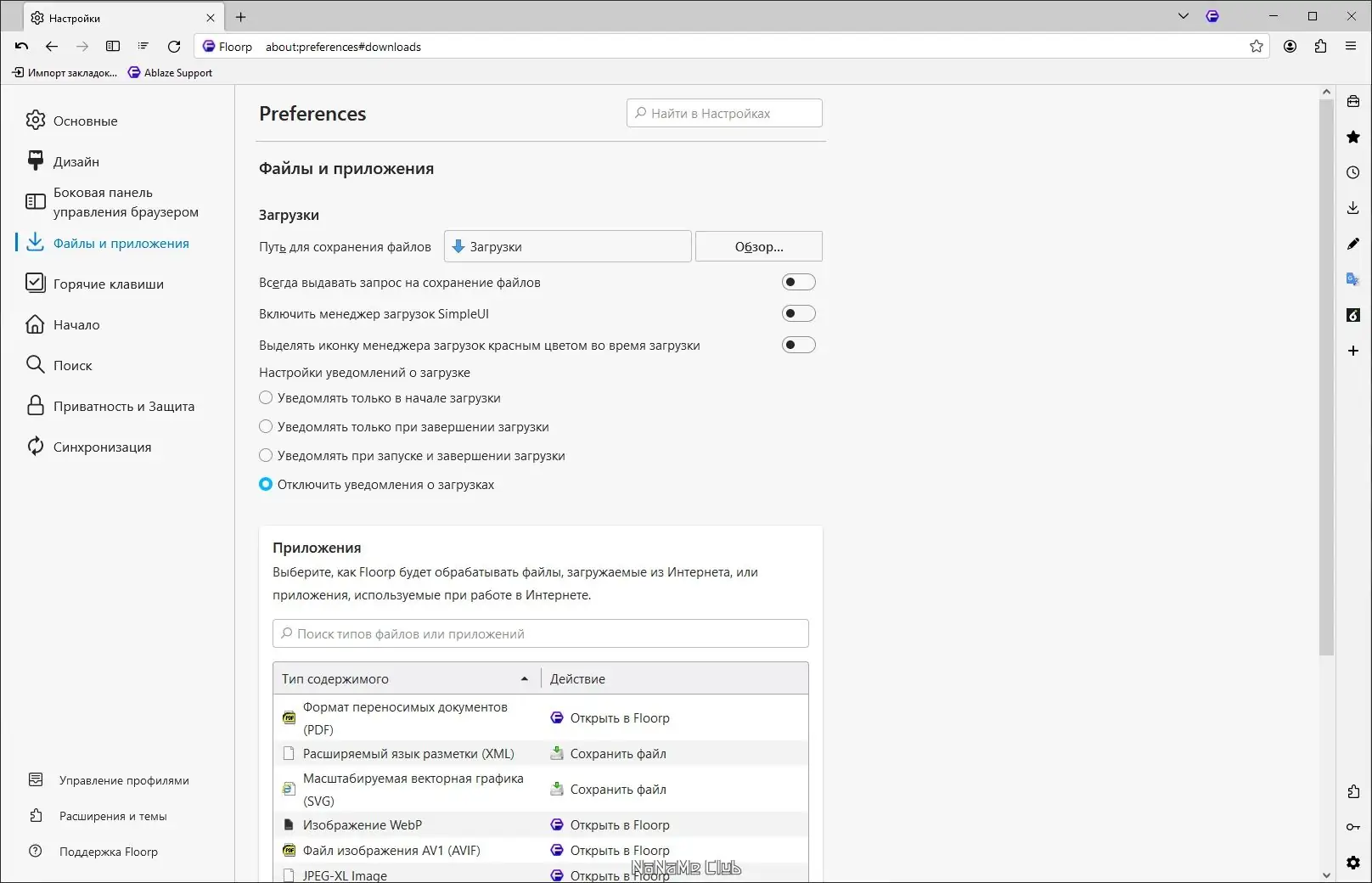Open the sidebar bookmarks star icon
This screenshot has width=1372, height=883.
1353,137
